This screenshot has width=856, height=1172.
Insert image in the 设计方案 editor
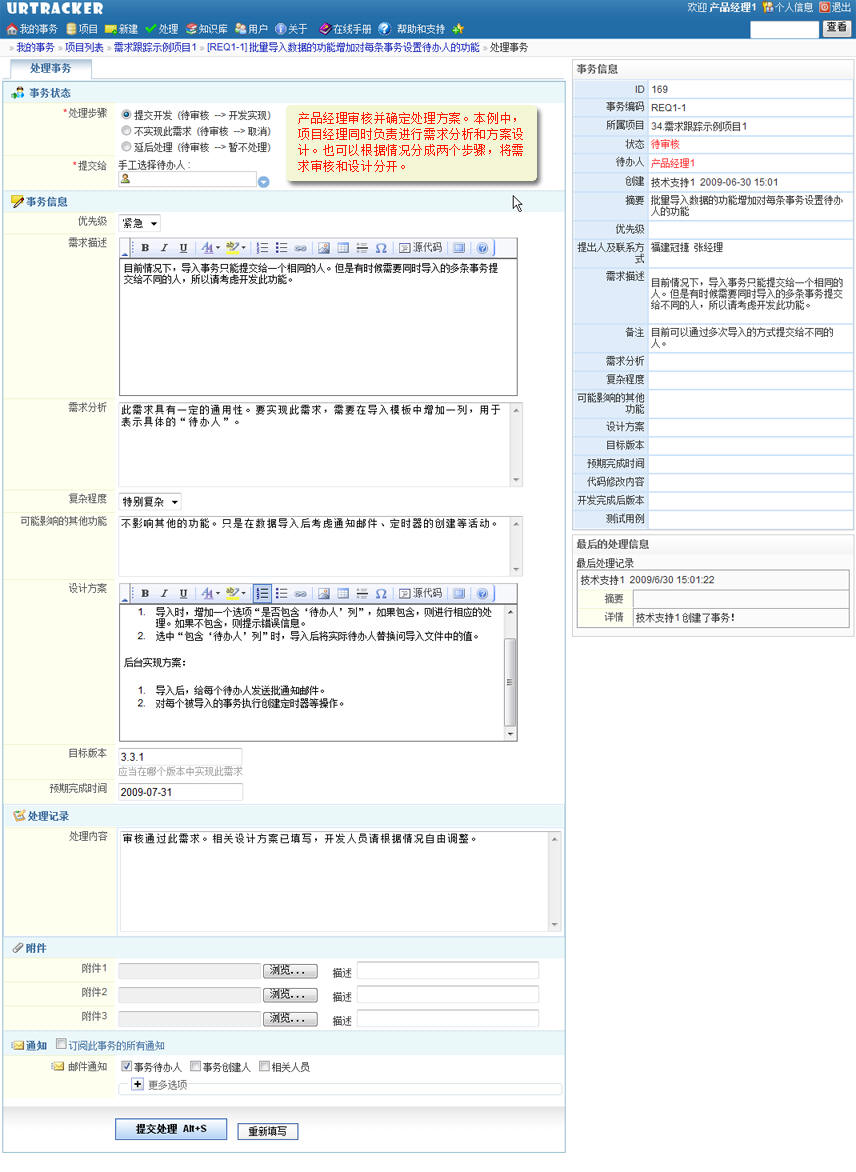(324, 593)
